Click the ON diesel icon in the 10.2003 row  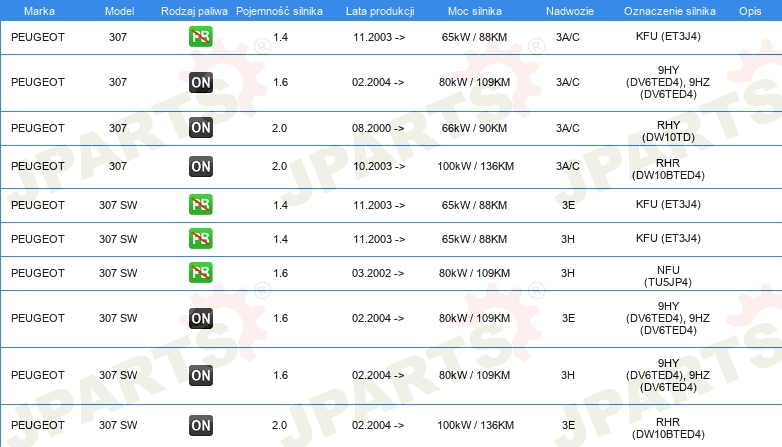[x=200, y=166]
